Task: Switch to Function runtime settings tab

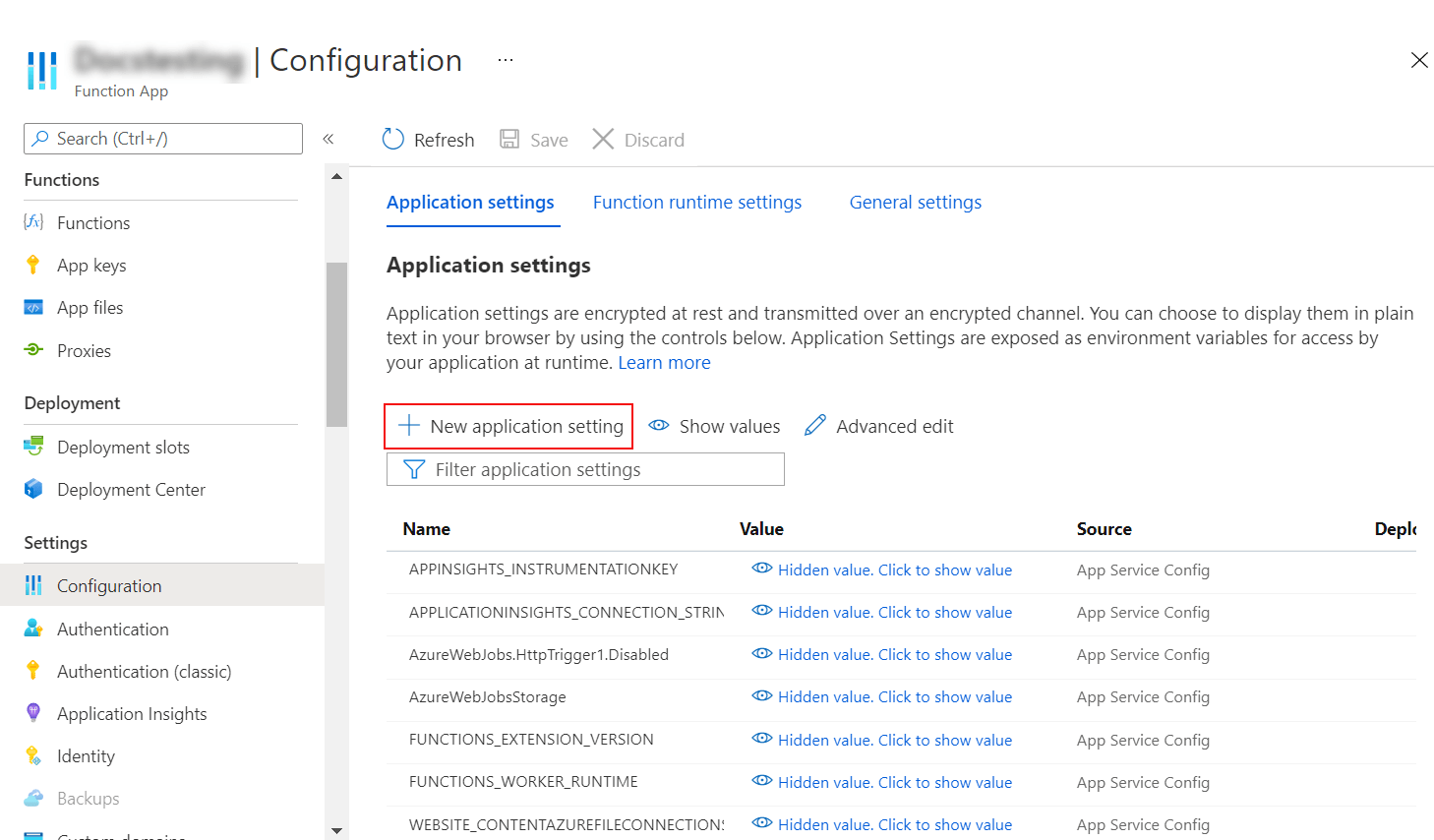Action: pyautogui.click(x=697, y=202)
